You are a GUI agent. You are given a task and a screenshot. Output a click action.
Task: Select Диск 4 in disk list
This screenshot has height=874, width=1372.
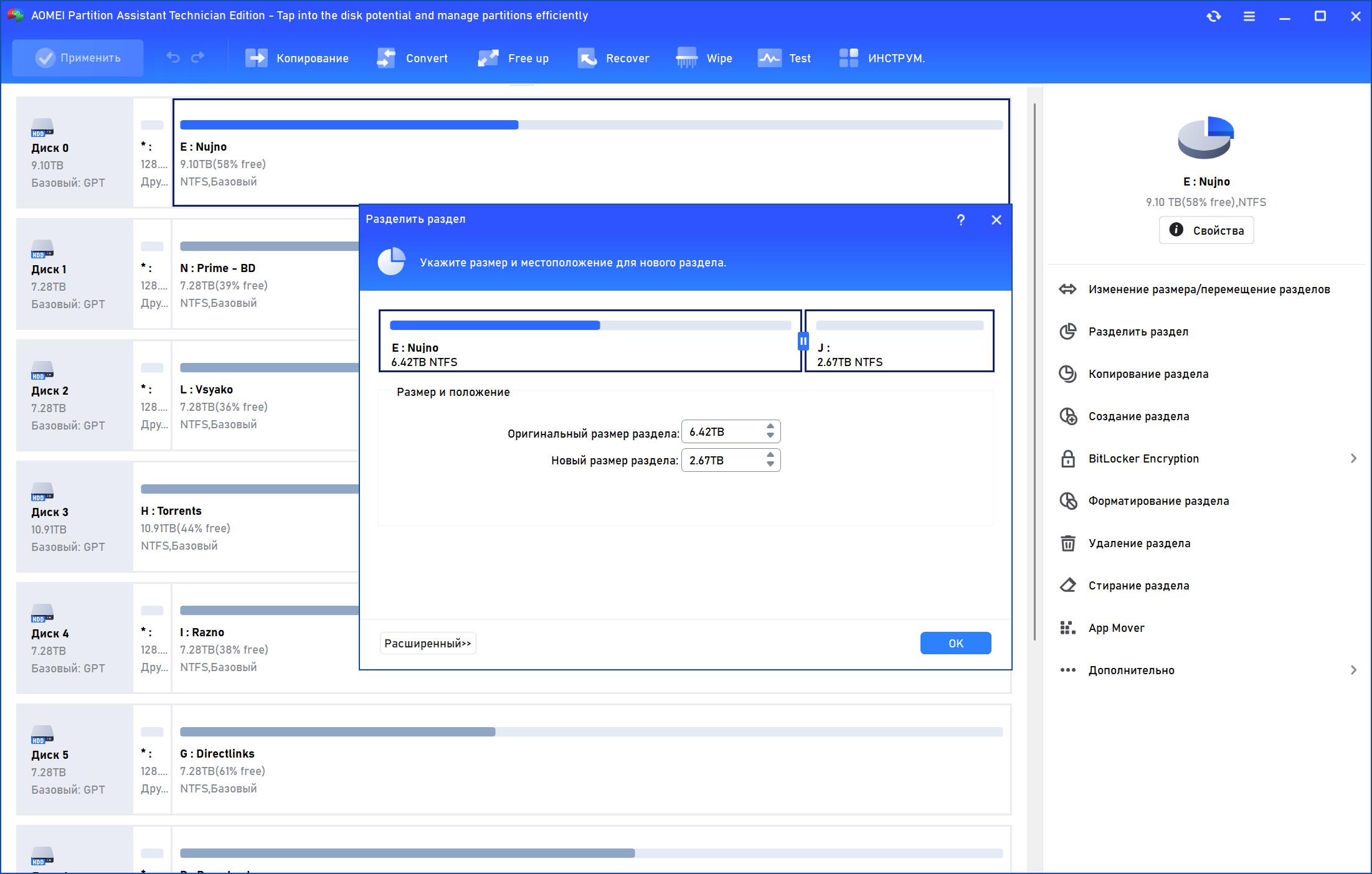point(74,638)
